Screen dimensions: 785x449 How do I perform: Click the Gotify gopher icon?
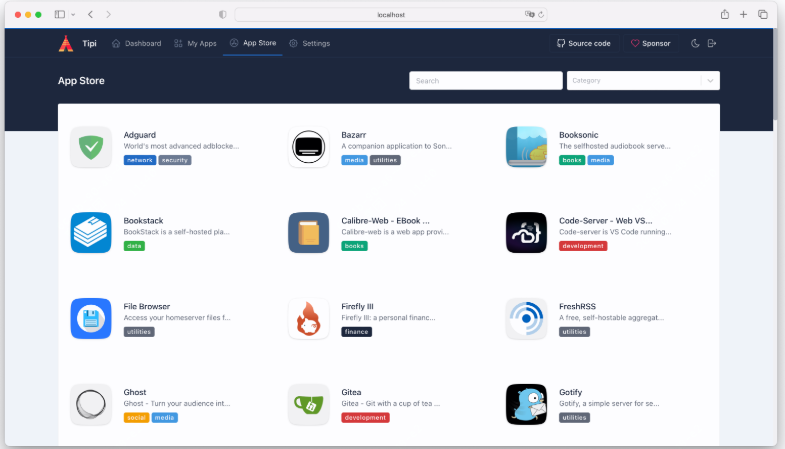coord(526,404)
